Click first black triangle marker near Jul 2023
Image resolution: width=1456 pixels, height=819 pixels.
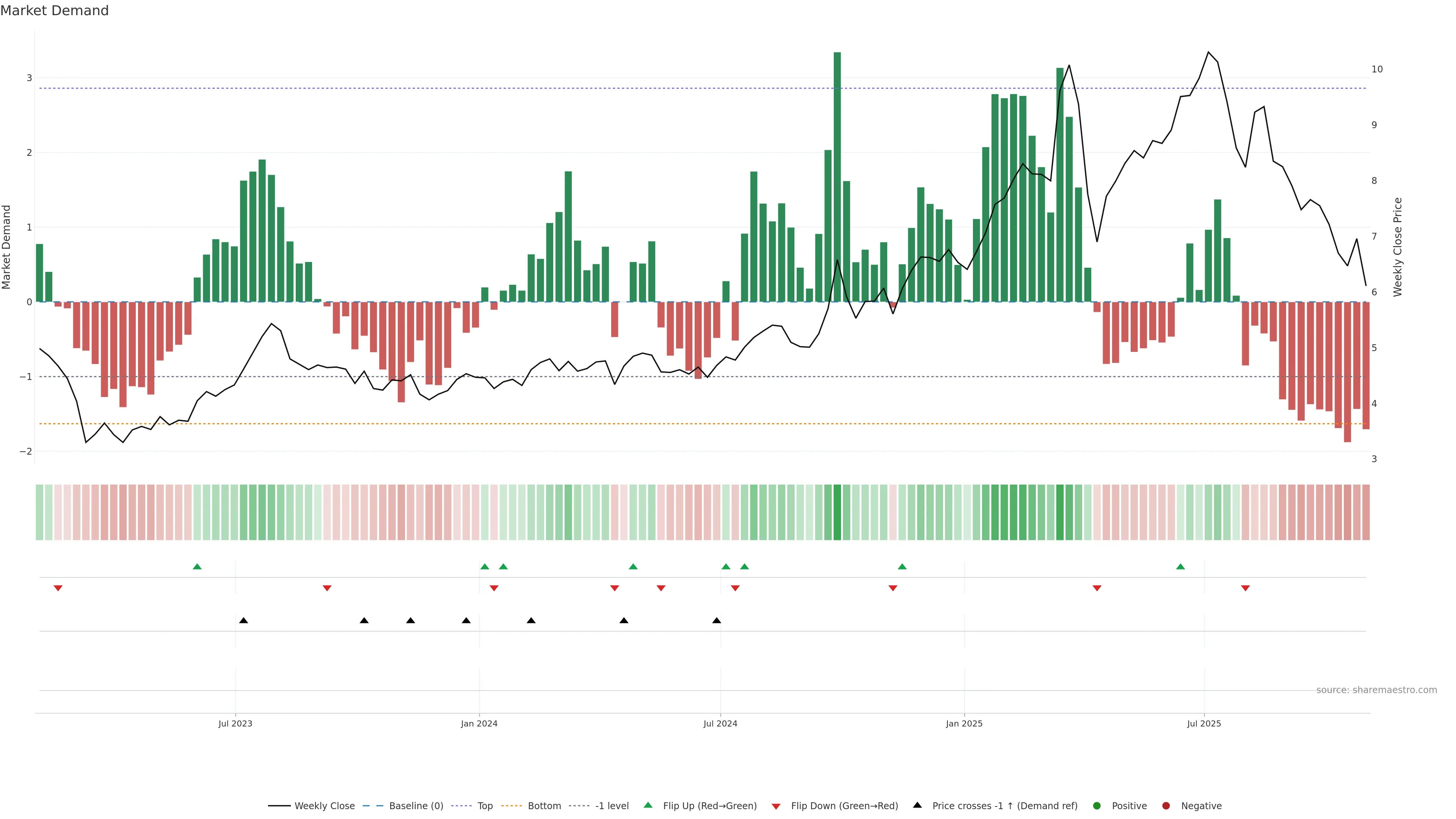243,621
